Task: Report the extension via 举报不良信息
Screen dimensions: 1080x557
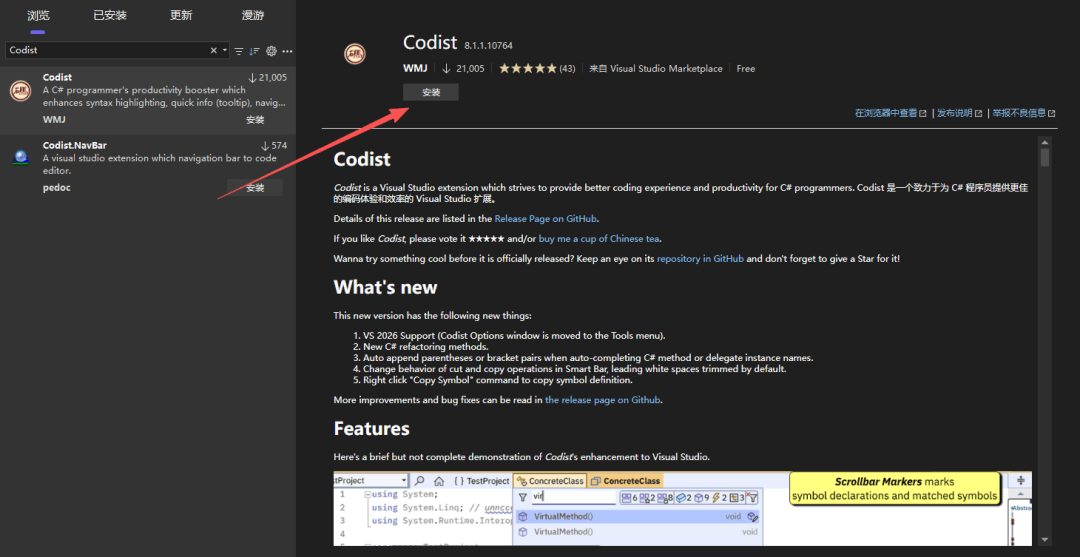Action: (x=1023, y=113)
